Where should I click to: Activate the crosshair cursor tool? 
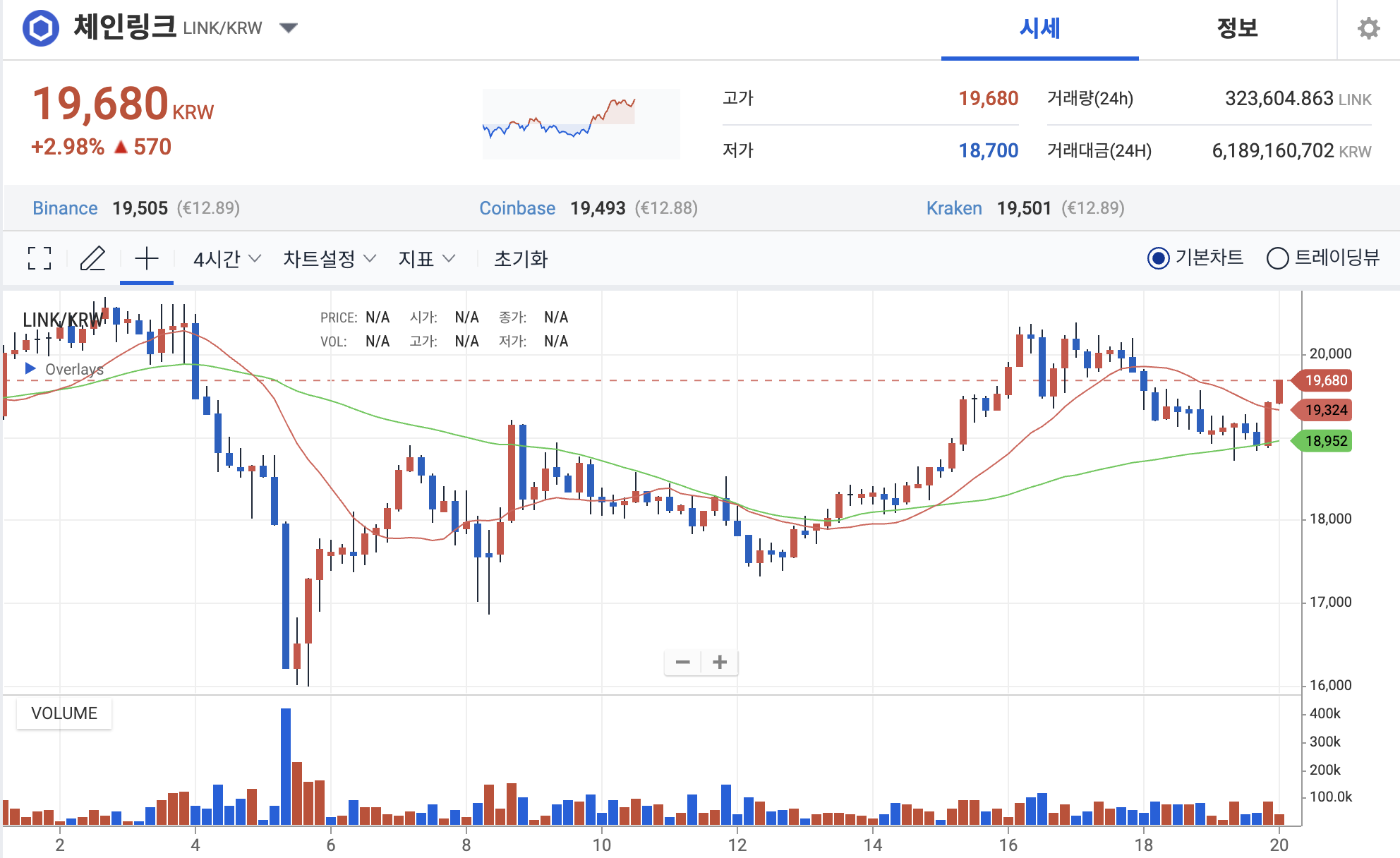(147, 258)
